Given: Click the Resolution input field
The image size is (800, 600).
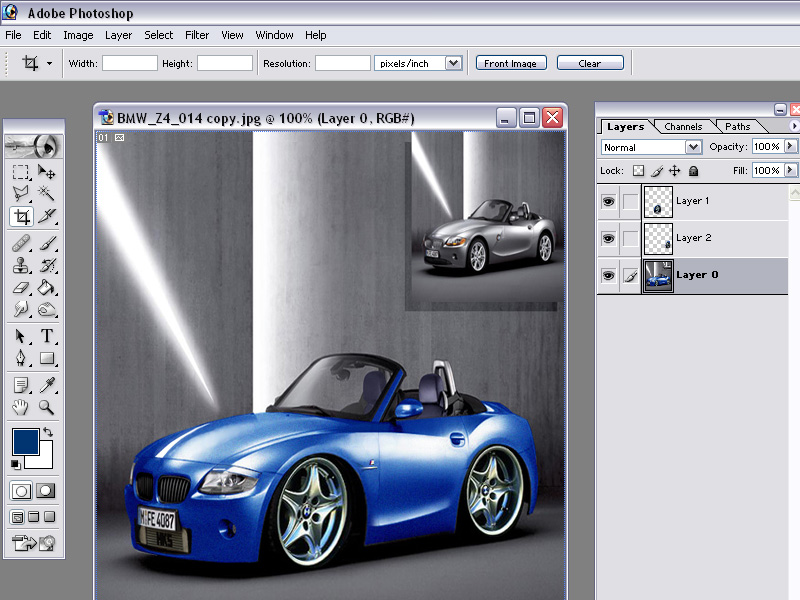Looking at the screenshot, I should 342,63.
